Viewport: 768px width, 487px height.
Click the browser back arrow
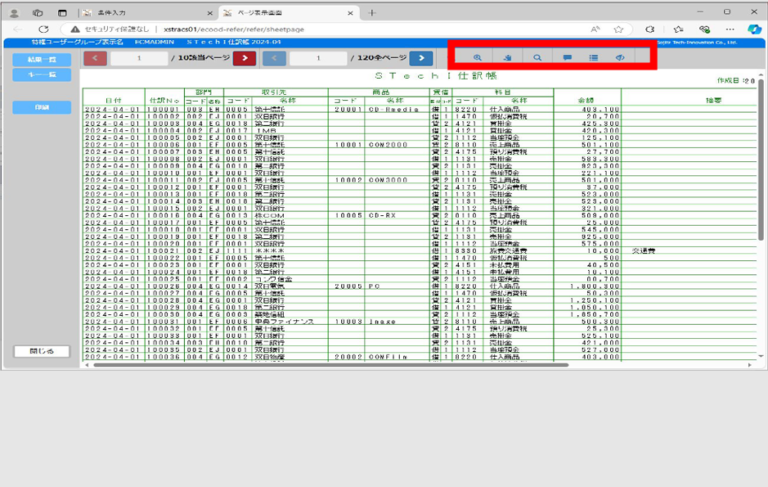pyautogui.click(x=17, y=29)
